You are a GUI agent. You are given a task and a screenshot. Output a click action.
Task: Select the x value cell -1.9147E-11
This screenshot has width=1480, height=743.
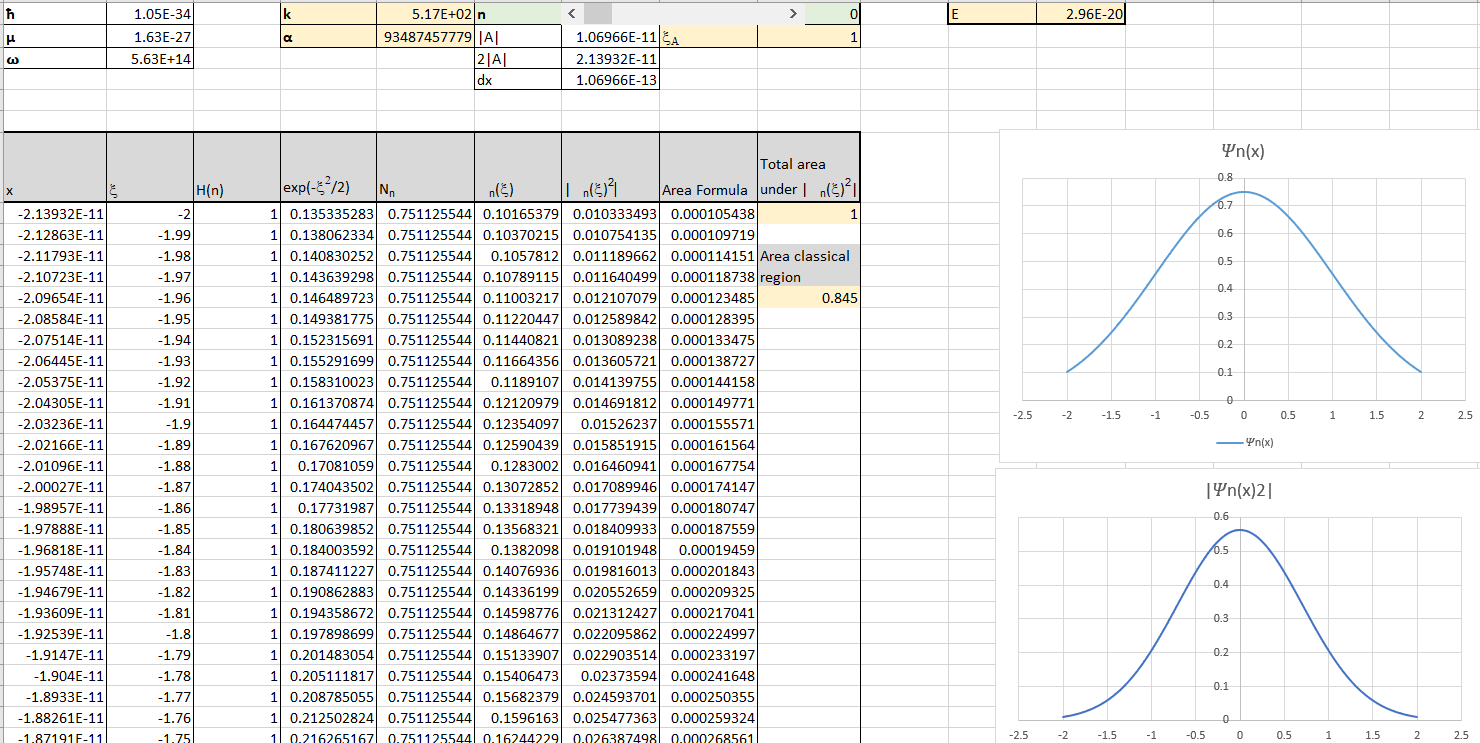click(55, 655)
